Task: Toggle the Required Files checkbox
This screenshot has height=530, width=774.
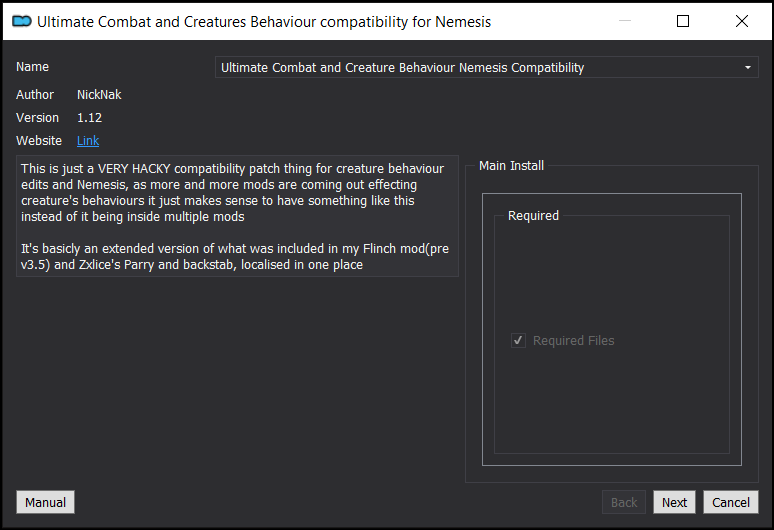Action: tap(518, 341)
